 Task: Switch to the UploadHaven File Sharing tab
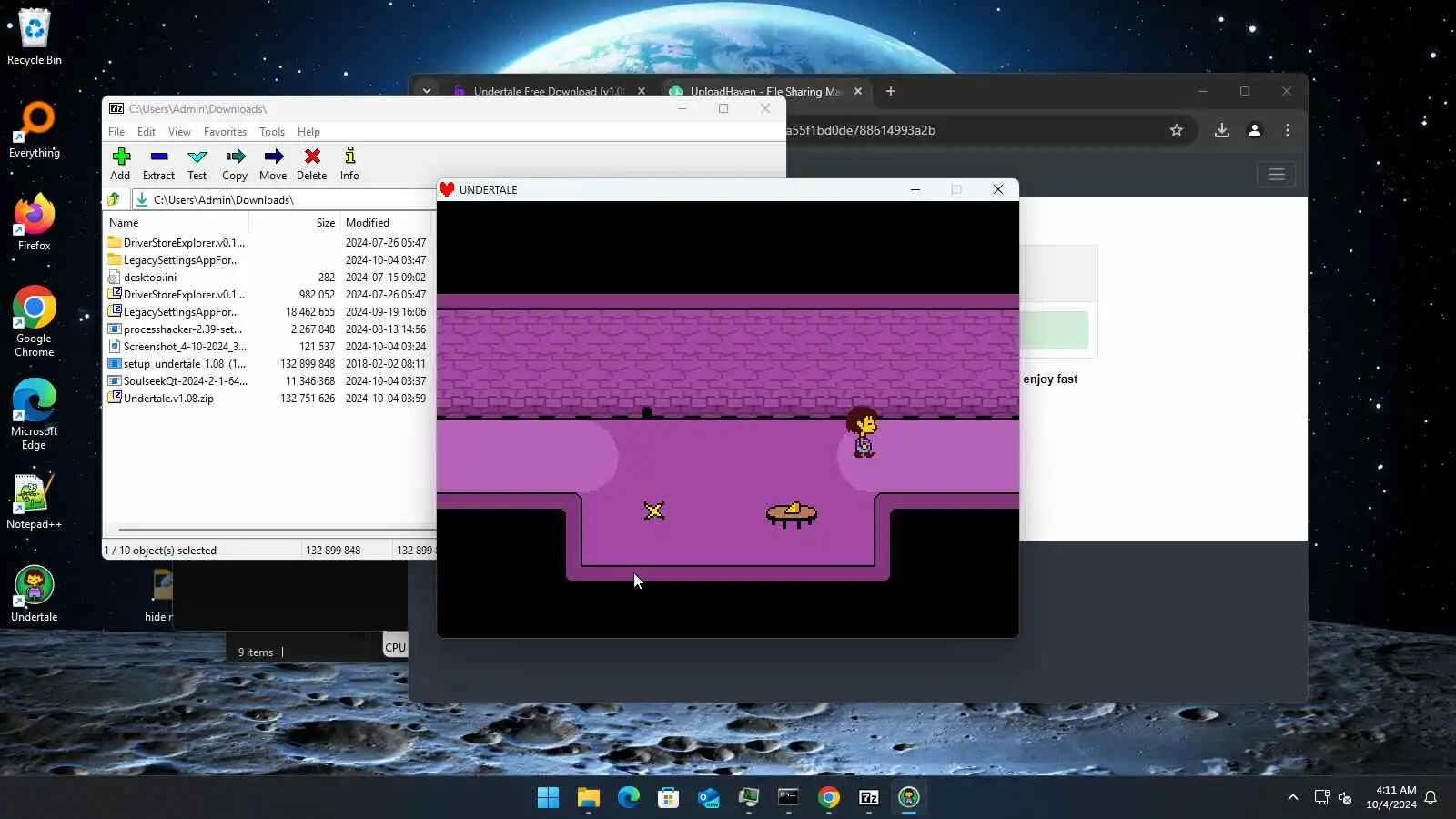pos(764,91)
